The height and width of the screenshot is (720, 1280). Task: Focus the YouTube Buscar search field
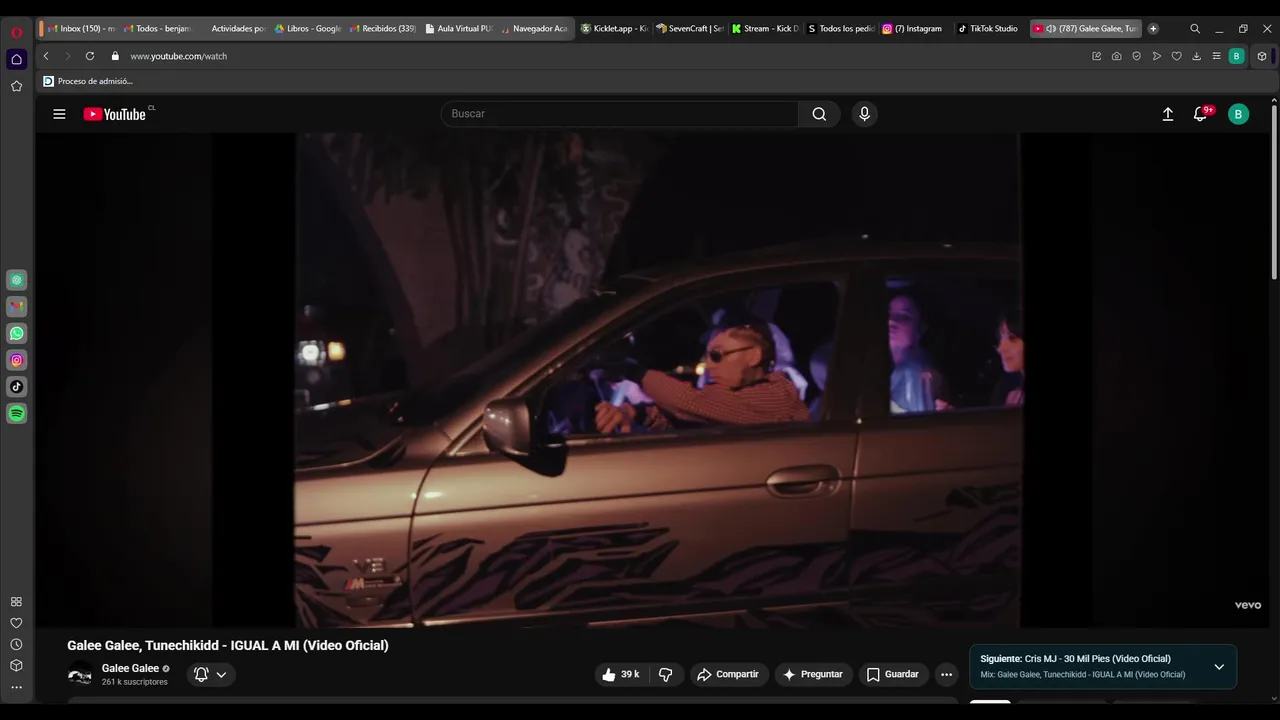click(x=620, y=114)
